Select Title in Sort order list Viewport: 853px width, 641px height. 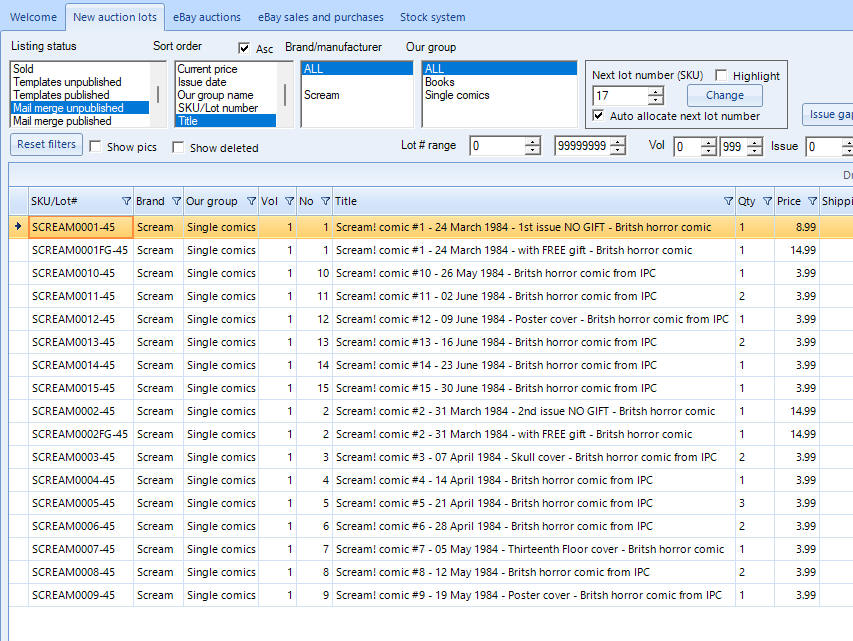[x=226, y=121]
